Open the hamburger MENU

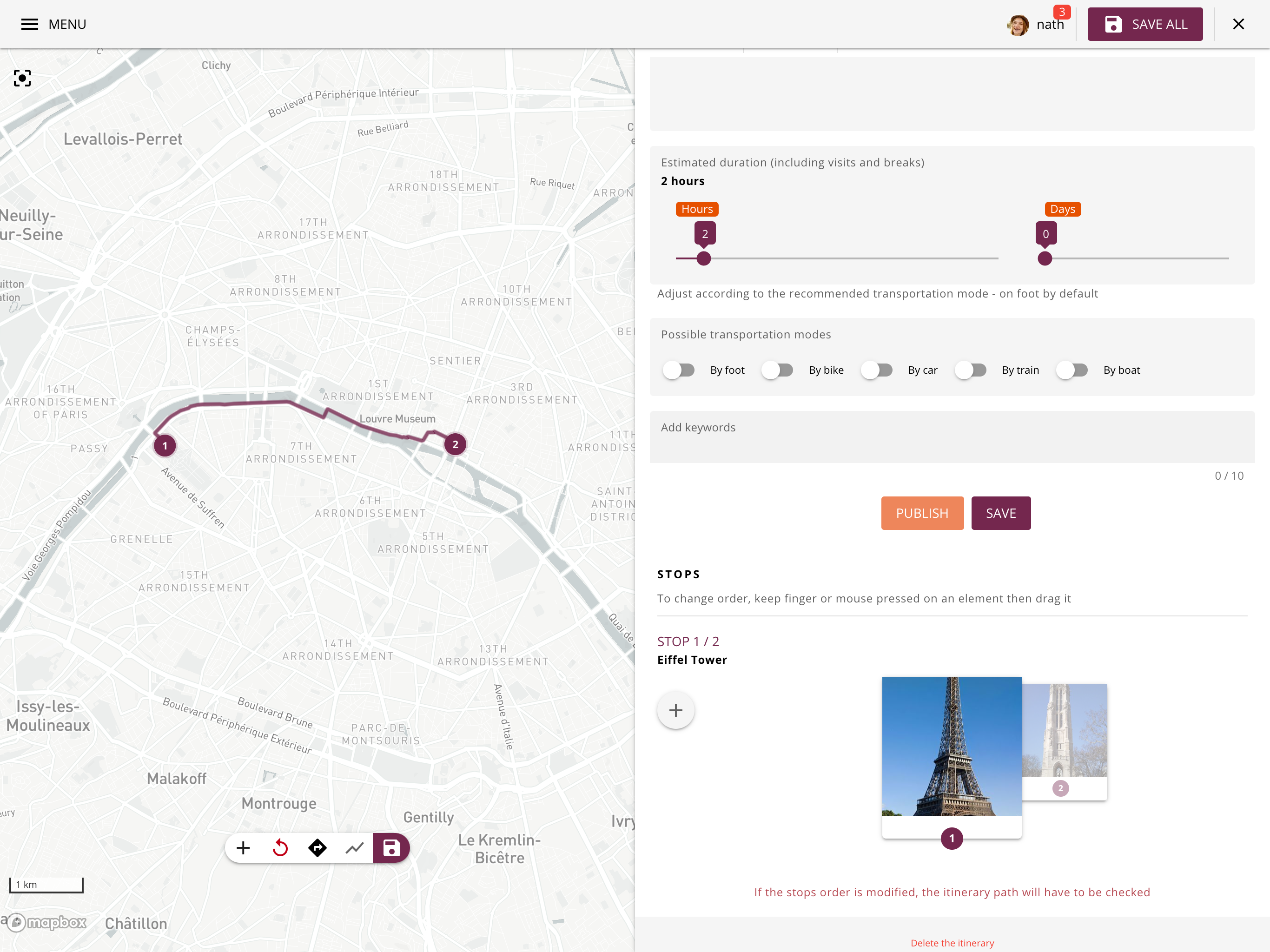point(53,24)
